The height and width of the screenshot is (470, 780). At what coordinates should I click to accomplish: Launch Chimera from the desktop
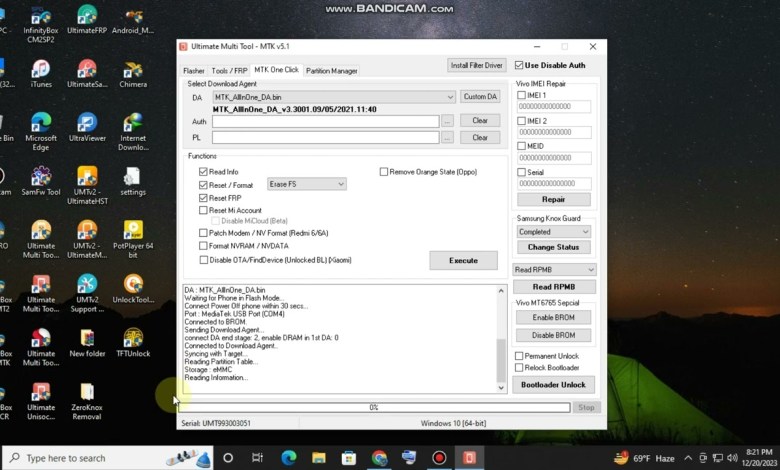(x=133, y=74)
